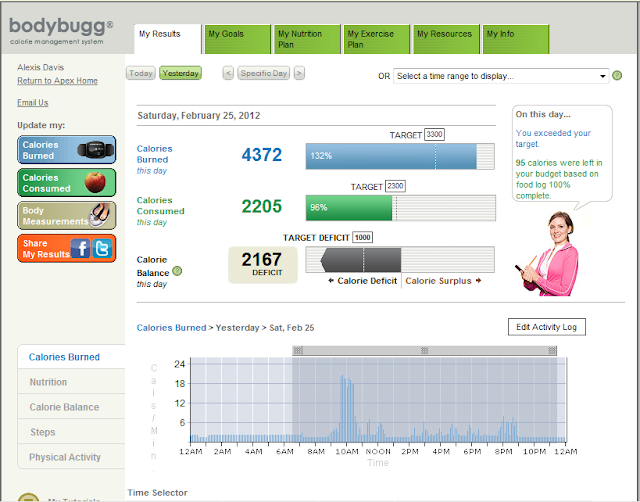Open the My Nutrition Plan tab
This screenshot has height=502, width=640.
(307, 39)
